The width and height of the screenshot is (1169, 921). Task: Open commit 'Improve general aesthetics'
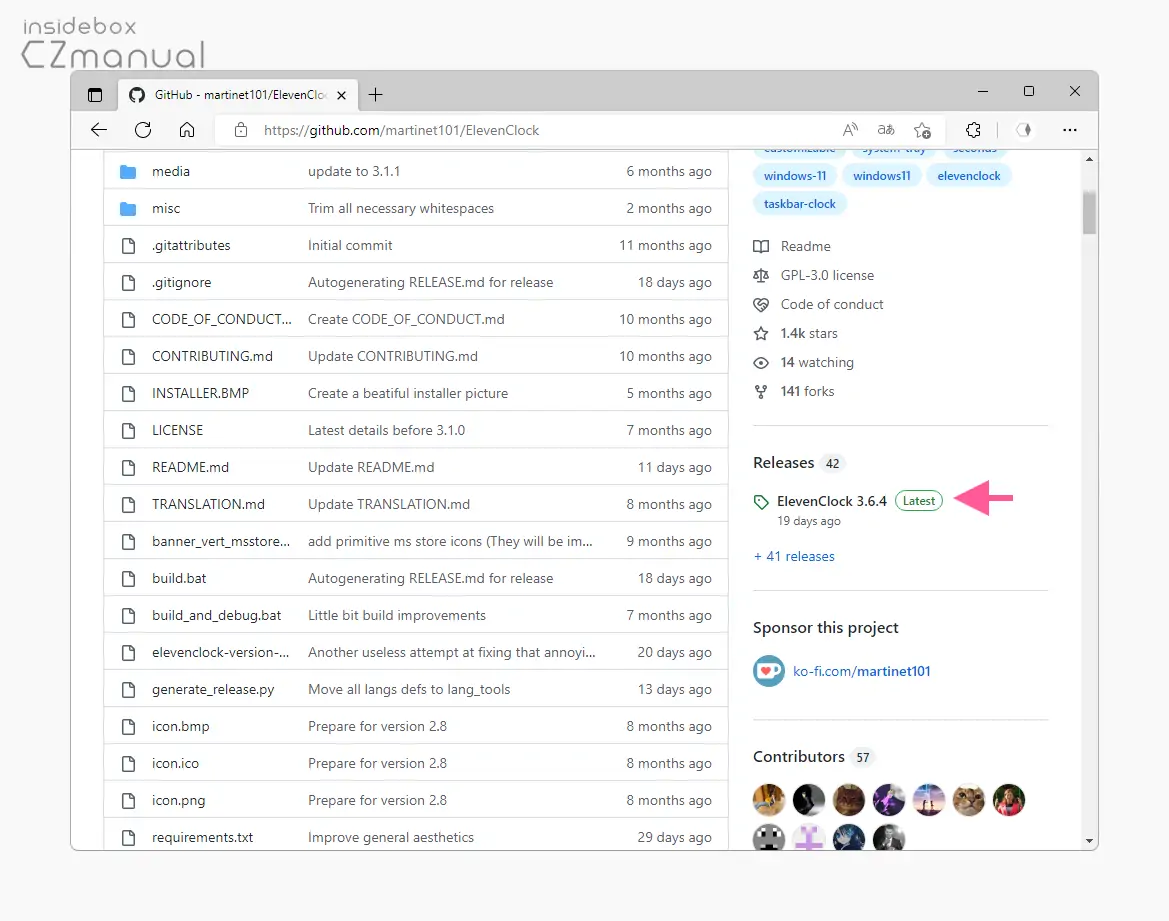pos(391,837)
